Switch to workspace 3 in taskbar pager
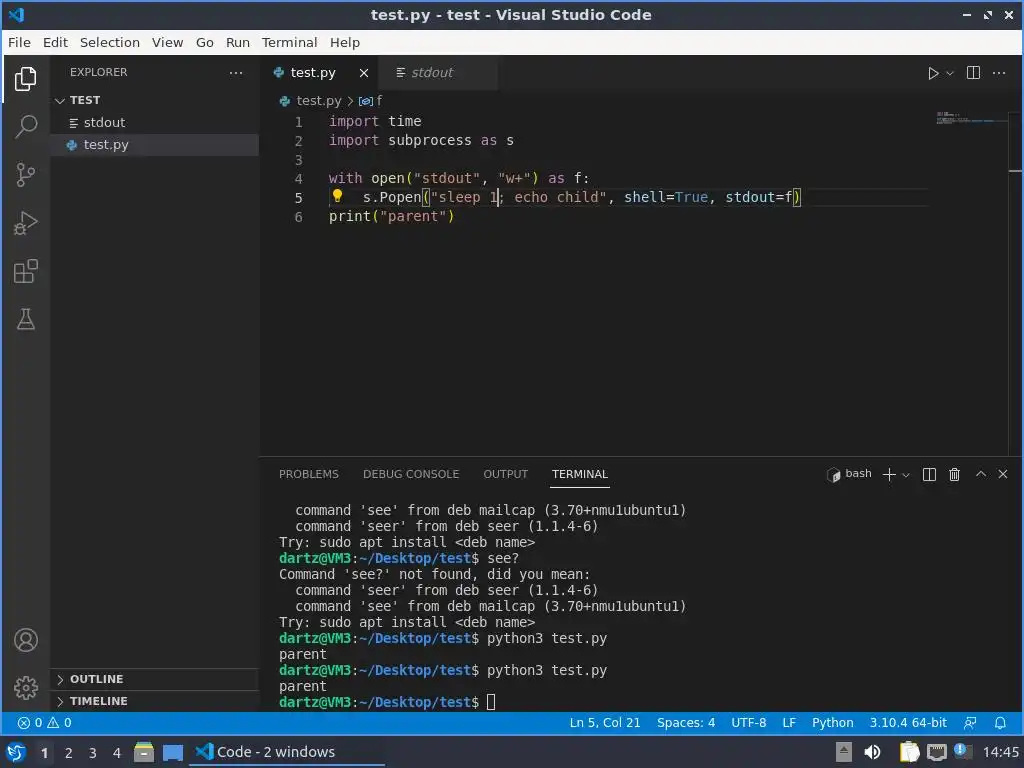Screen dimensions: 1024x768 pos(93,753)
